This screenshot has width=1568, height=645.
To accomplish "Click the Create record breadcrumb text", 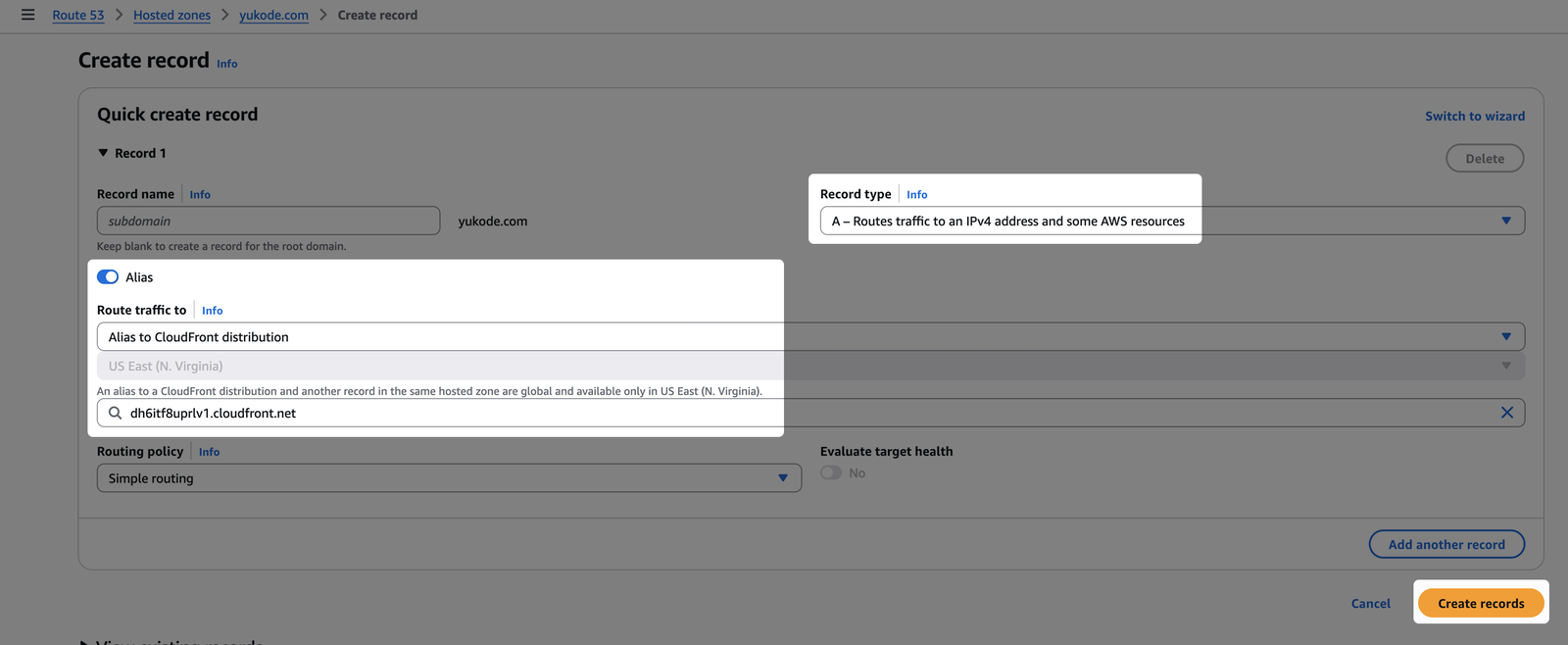I will [x=377, y=15].
